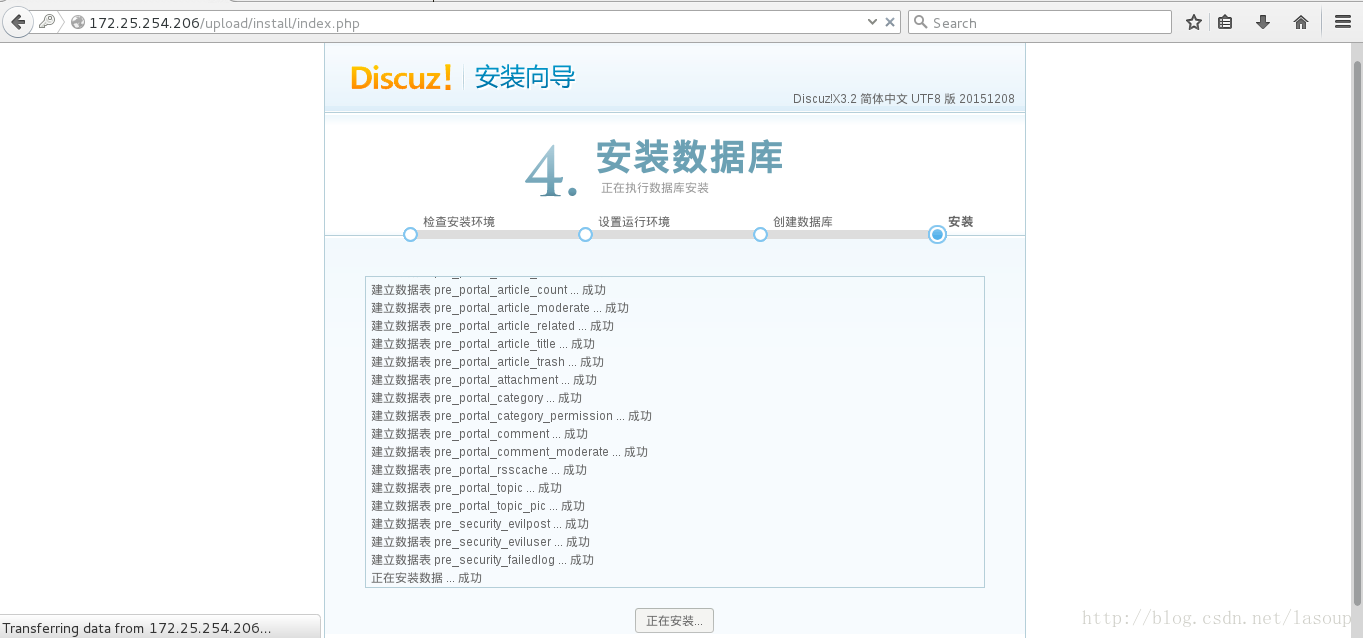Click log line pre_portal_topic ... 成功
This screenshot has width=1363, height=638.
(x=466, y=488)
